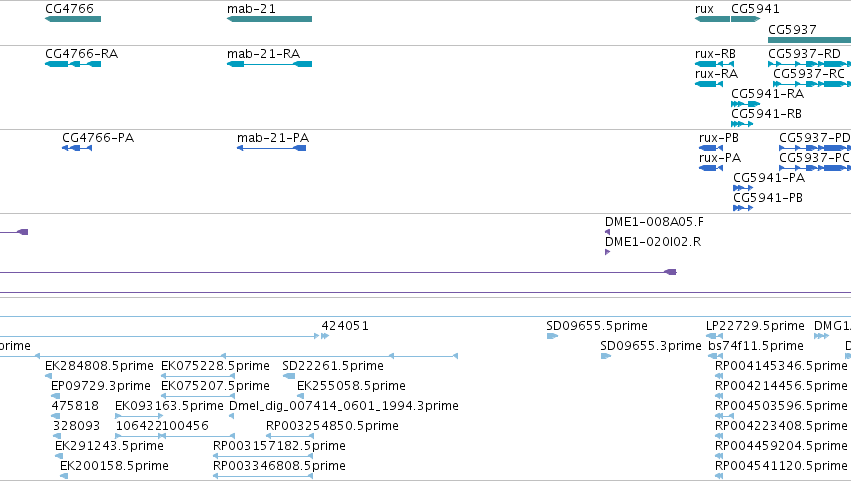Select protein CG5937-PD feature
The height and width of the screenshot is (481, 851).
pyautogui.click(x=815, y=148)
